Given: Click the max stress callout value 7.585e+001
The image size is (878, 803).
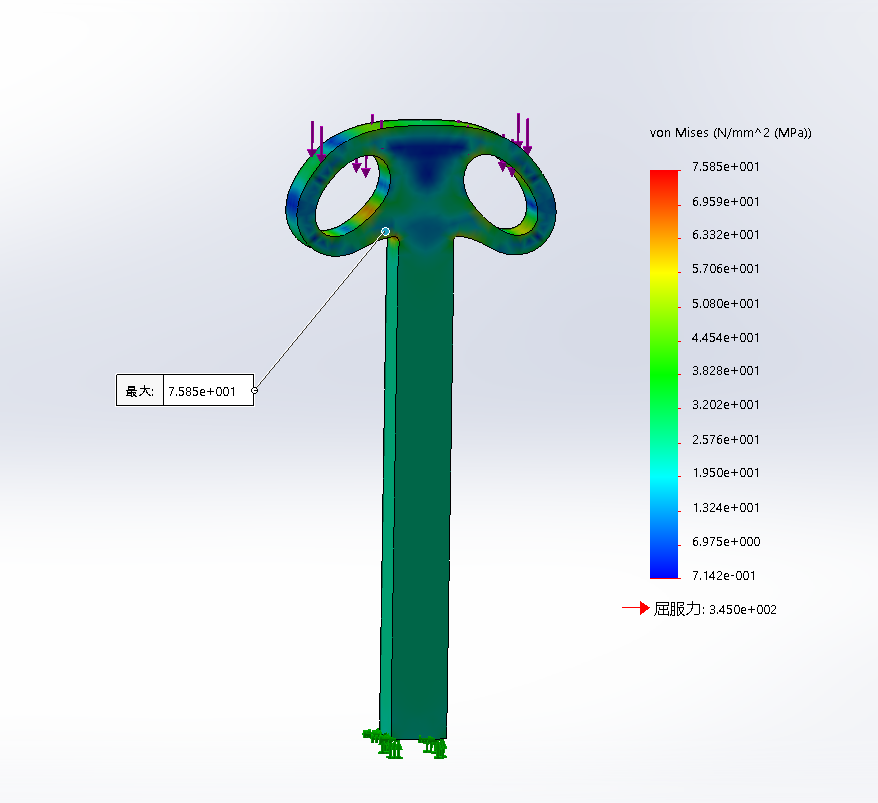Looking at the screenshot, I should (x=202, y=391).
